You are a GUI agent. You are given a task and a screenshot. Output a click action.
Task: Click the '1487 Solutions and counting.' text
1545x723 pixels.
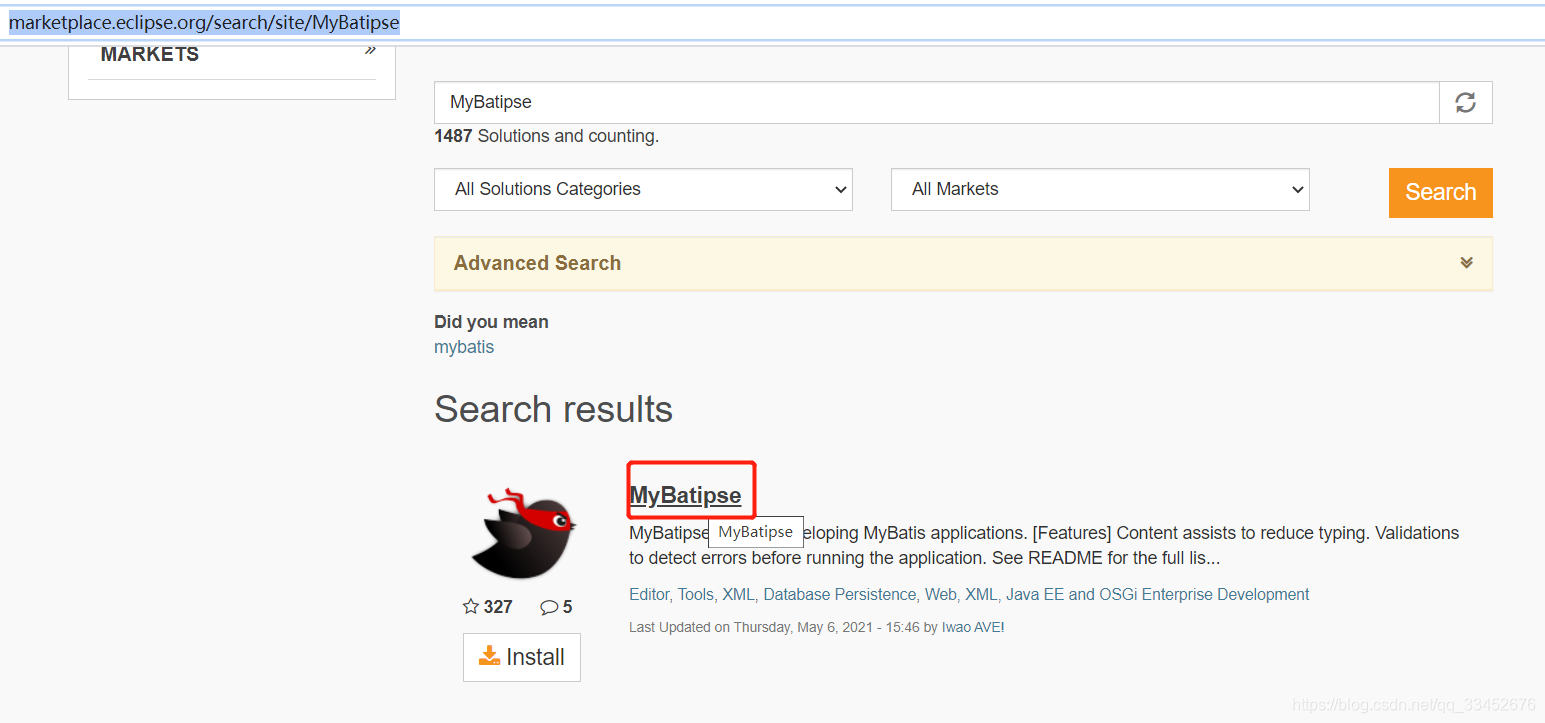point(546,136)
